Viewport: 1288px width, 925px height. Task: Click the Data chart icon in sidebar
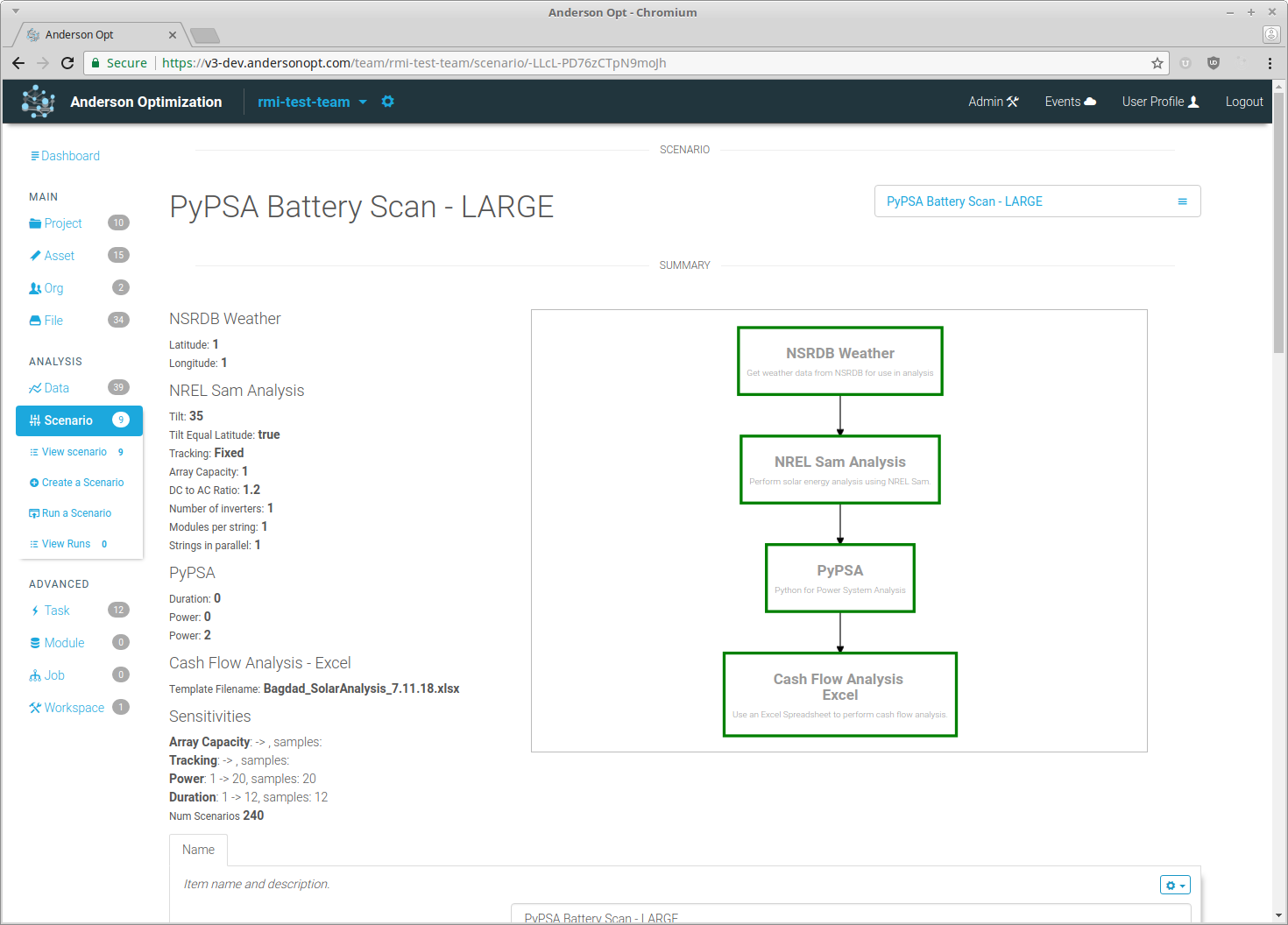pos(35,388)
